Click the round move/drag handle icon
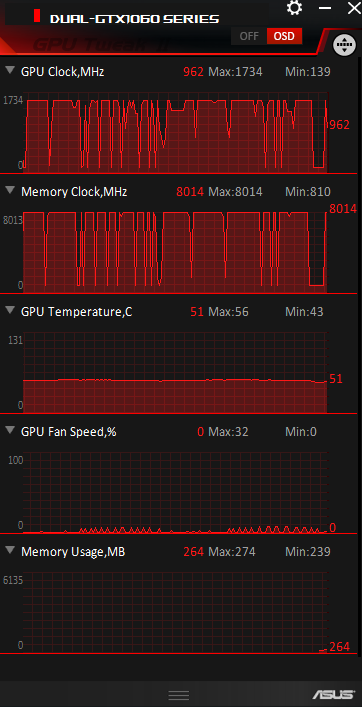 click(344, 45)
